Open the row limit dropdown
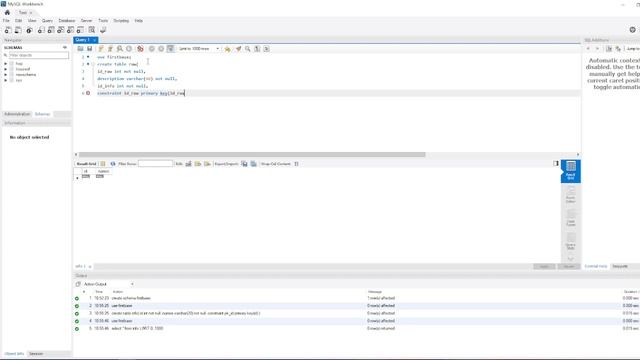The width and height of the screenshot is (640, 360). [199, 49]
